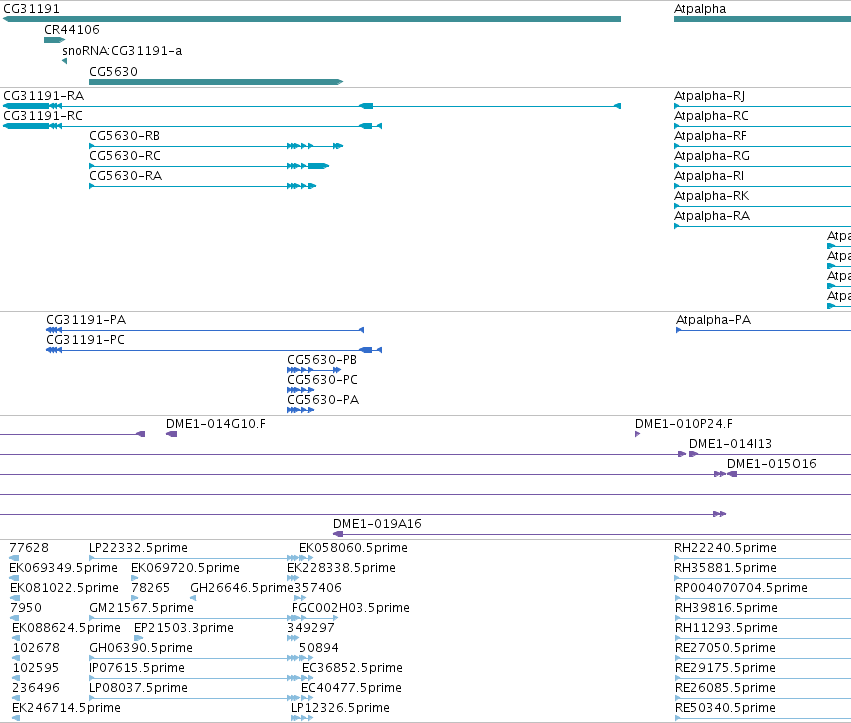Click EST EP21503.3prime
Screen dimensions: 851x723
pos(183,628)
